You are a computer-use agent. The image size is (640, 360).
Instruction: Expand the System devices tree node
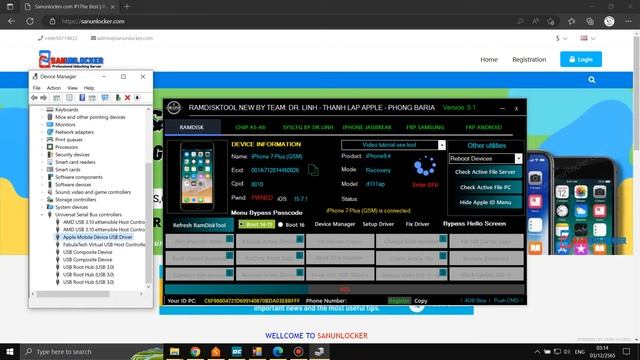42,207
